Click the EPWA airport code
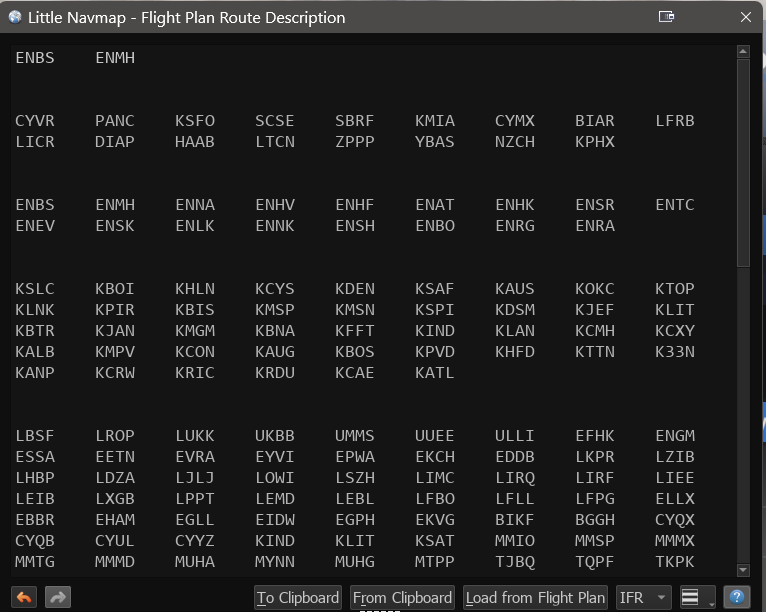 (x=355, y=457)
